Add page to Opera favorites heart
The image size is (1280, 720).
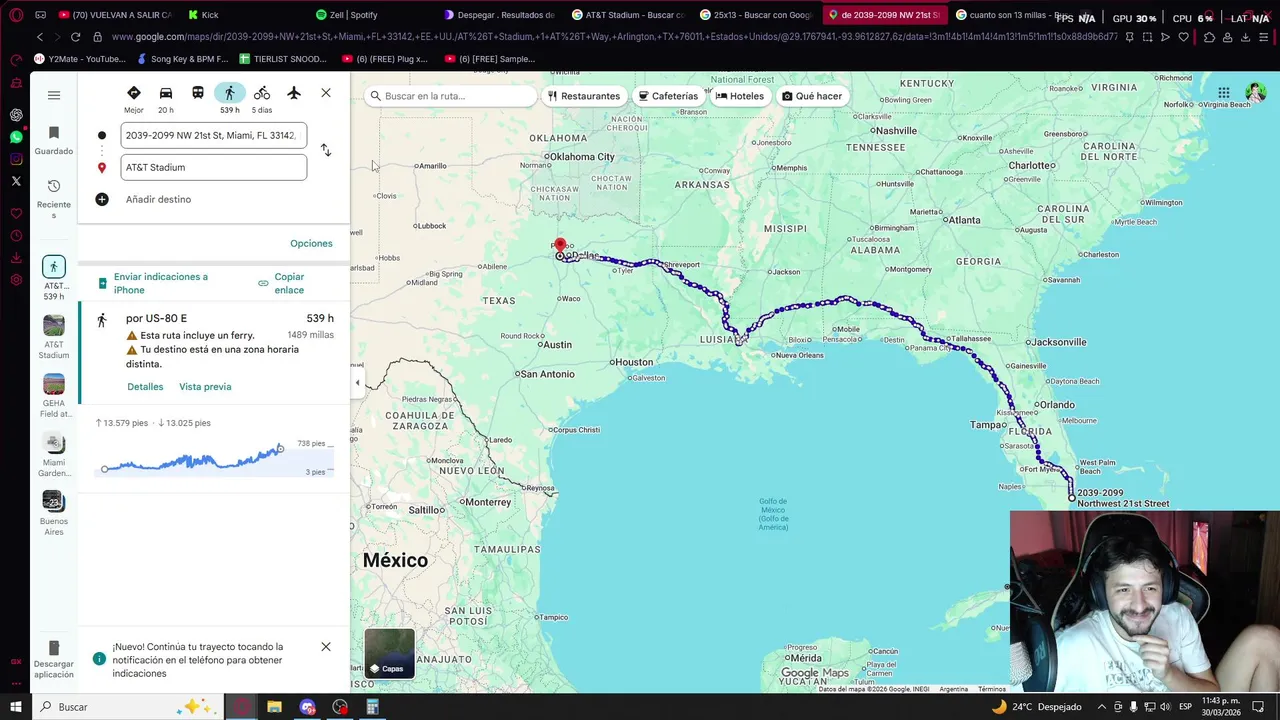1184,37
